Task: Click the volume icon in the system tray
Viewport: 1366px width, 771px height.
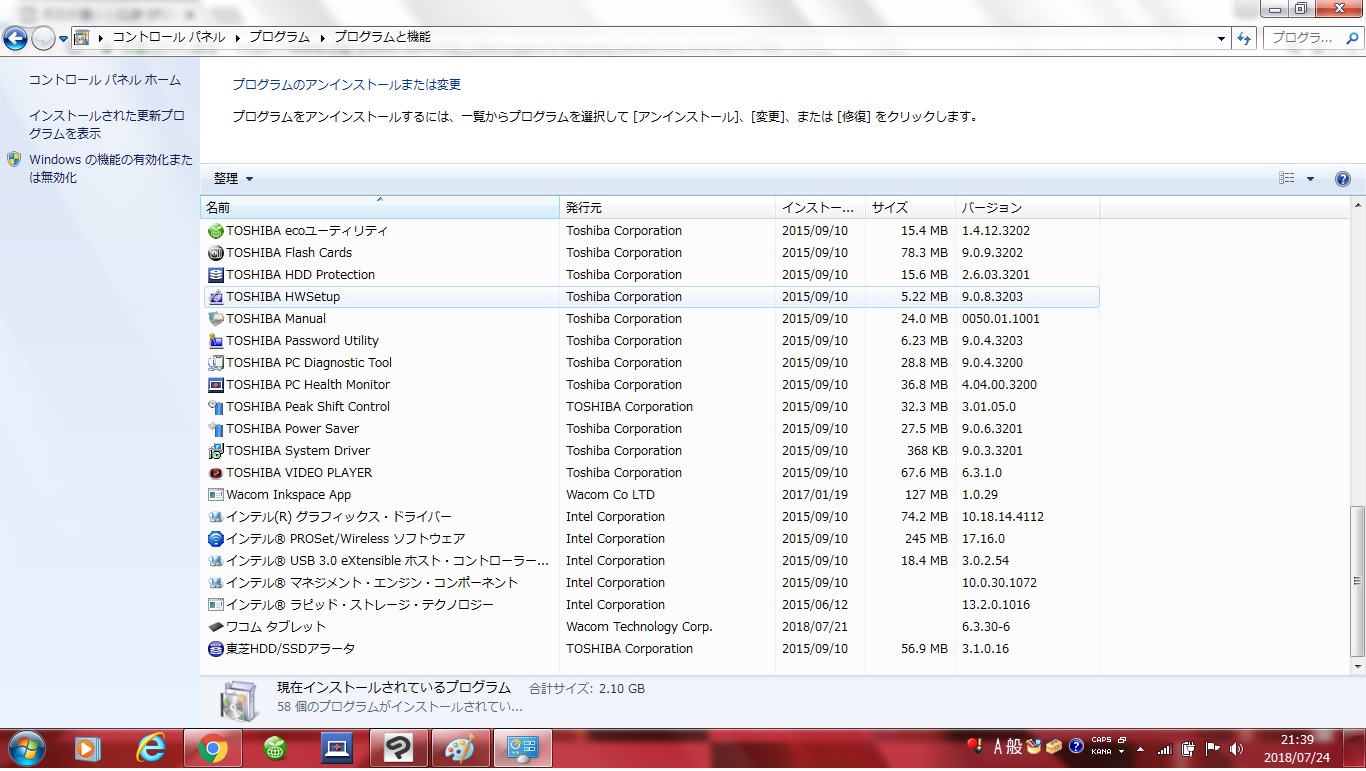Action: tap(1236, 748)
